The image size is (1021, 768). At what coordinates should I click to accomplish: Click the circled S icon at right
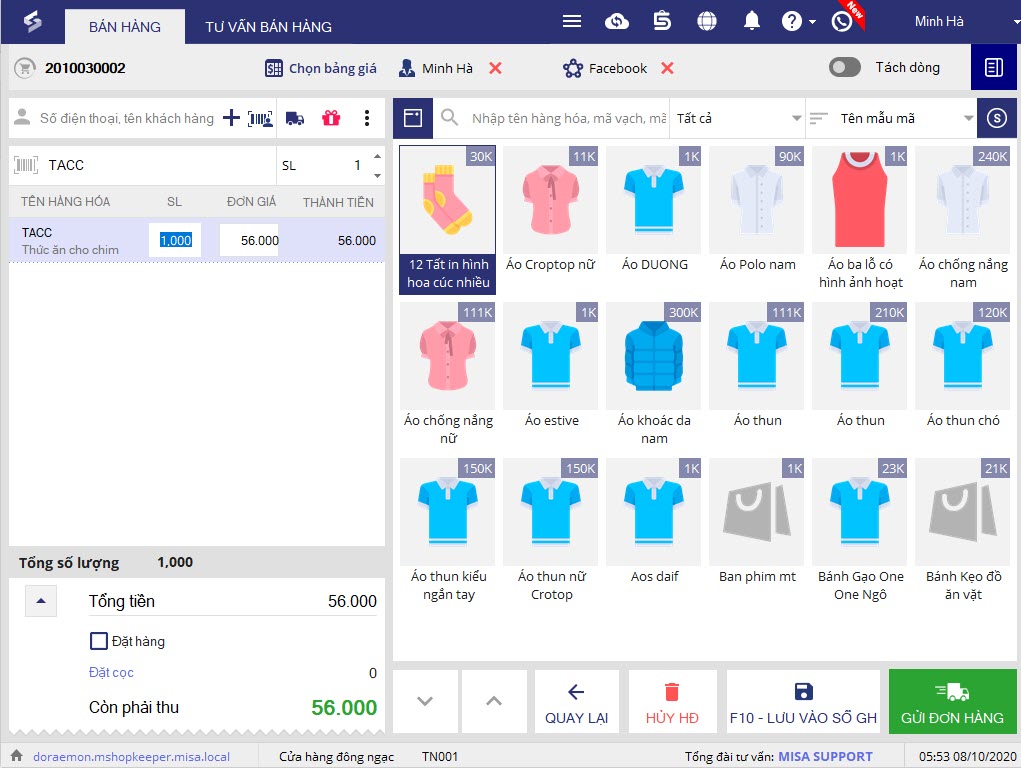click(x=996, y=118)
